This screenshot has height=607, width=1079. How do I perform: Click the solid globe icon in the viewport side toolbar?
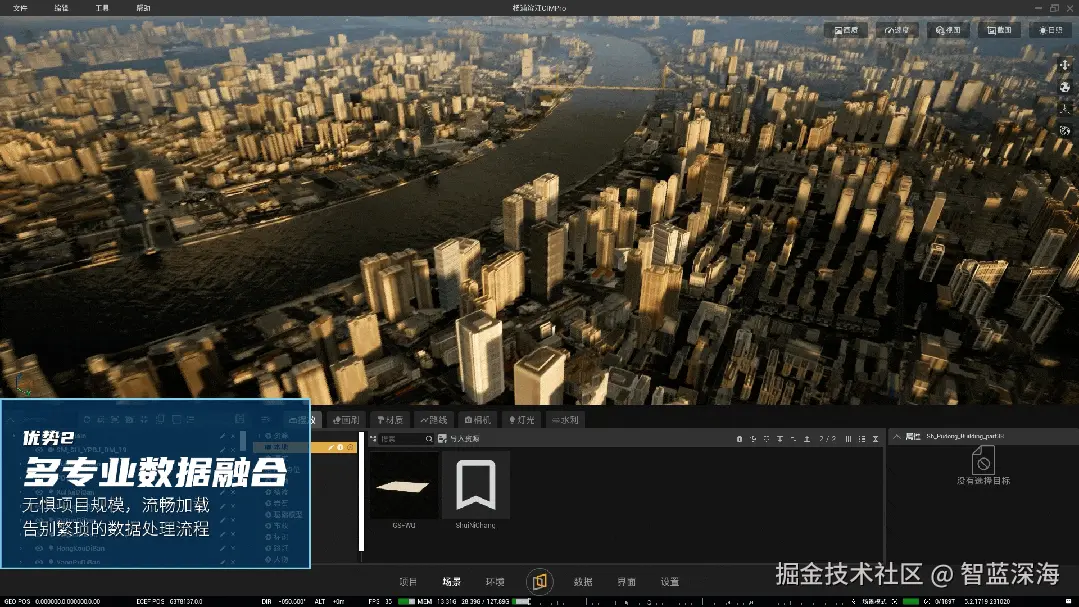[x=1065, y=87]
